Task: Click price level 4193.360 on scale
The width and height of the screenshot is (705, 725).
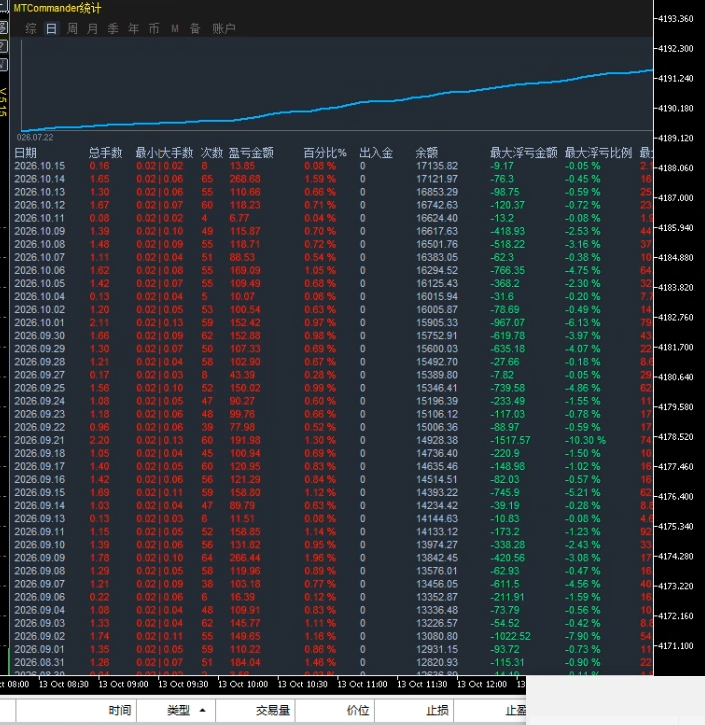Action: click(676, 19)
